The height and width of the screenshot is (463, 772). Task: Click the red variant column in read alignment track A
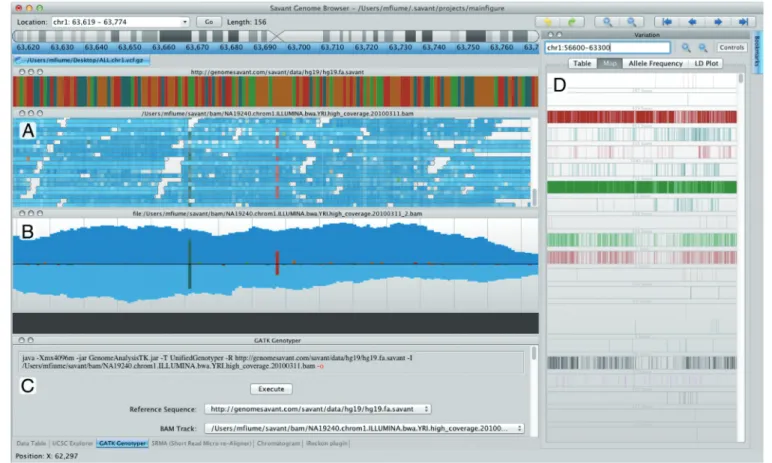(277, 162)
